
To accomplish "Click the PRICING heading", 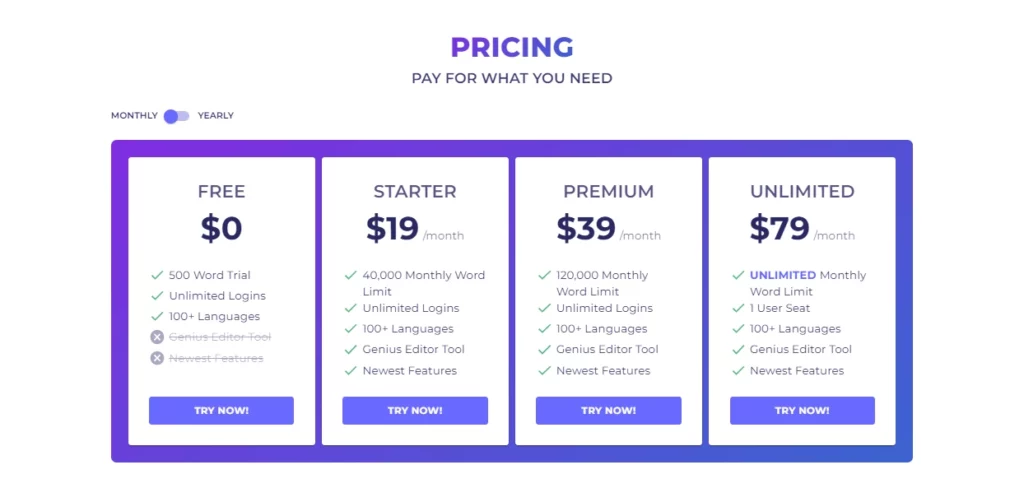I will point(512,47).
